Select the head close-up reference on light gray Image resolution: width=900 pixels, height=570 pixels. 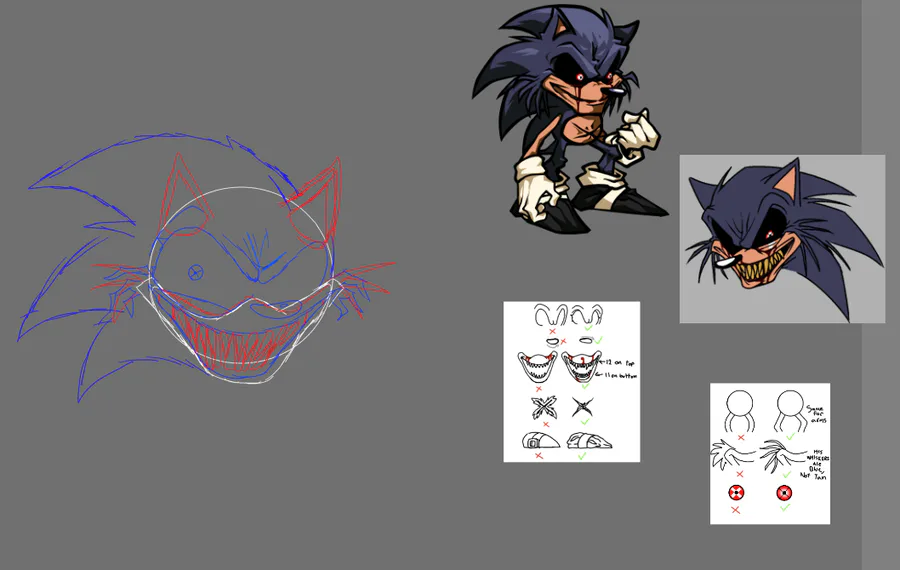click(782, 239)
